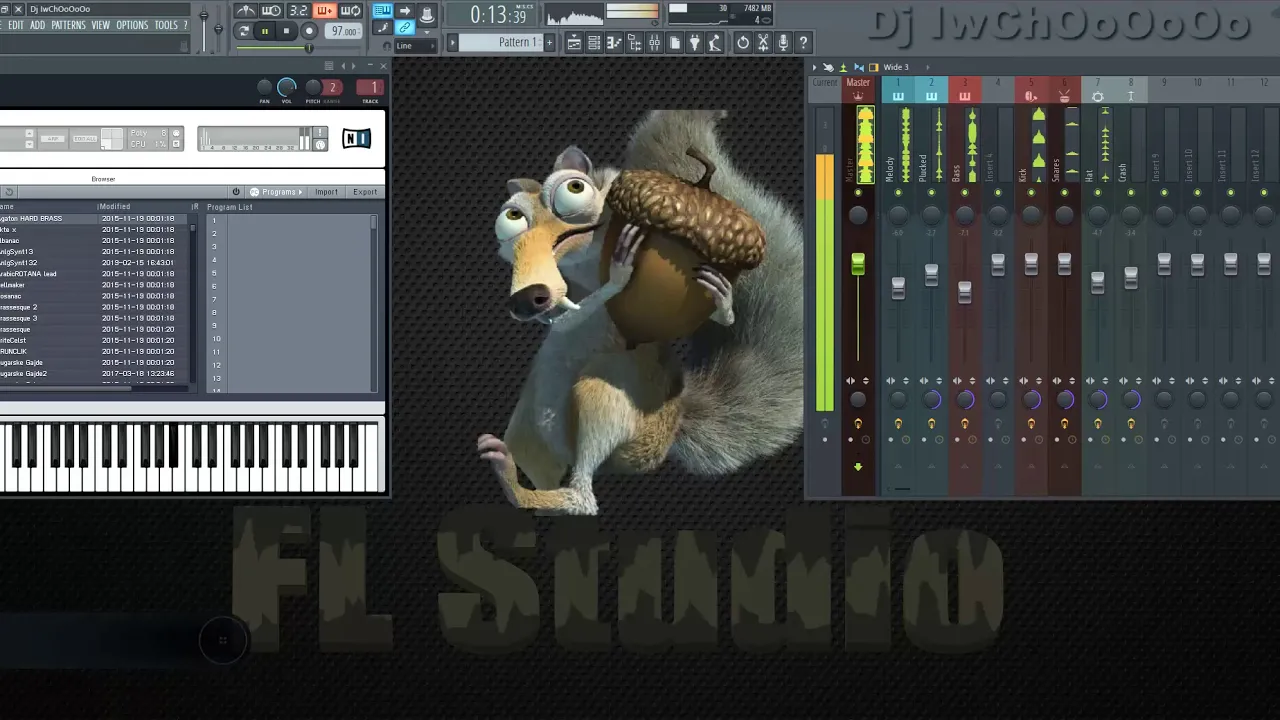Click the step edit icon
The height and width of the screenshot is (720, 1280).
click(x=383, y=28)
